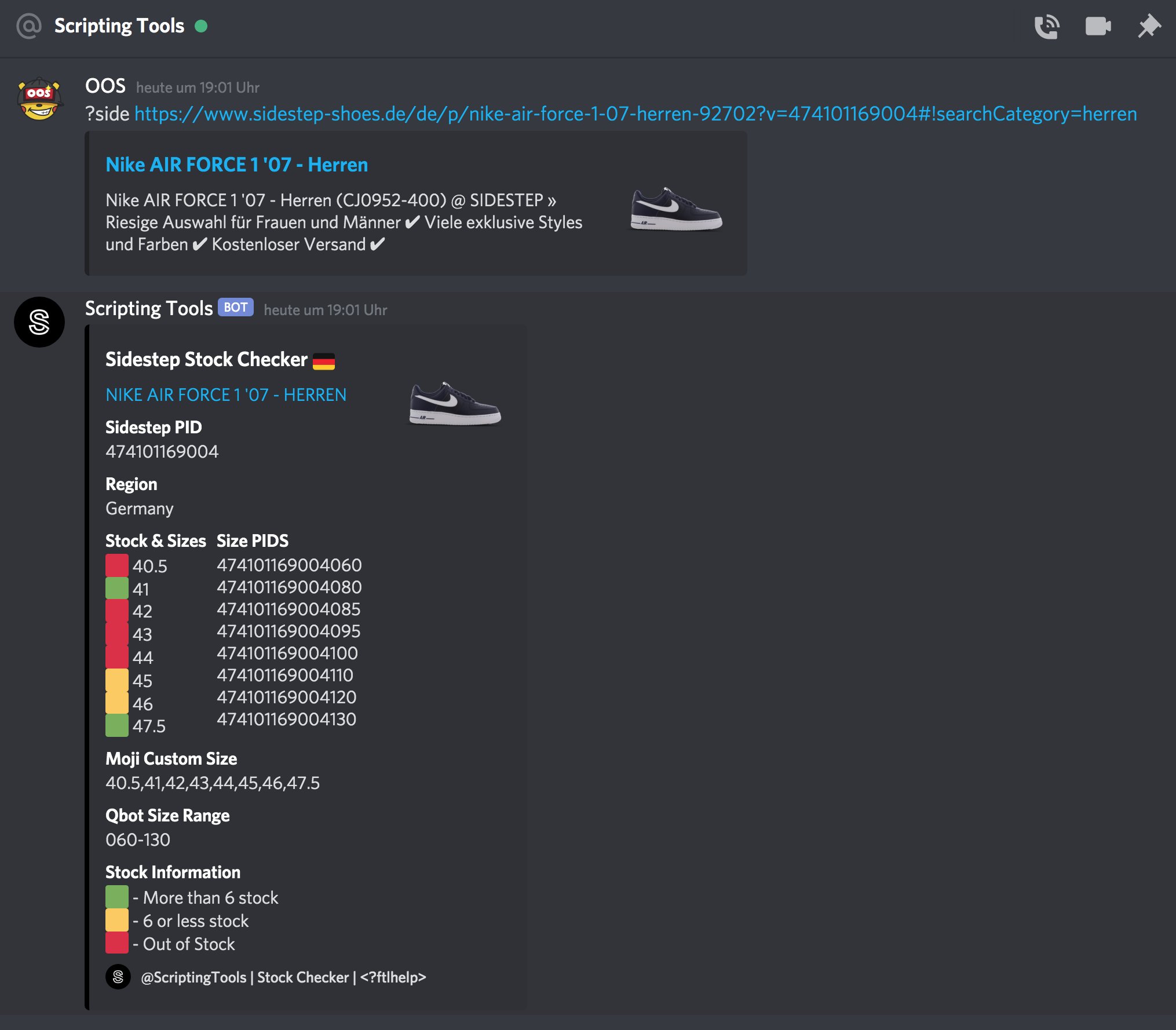Open the sidestep-shoes.de product URL

point(636,114)
